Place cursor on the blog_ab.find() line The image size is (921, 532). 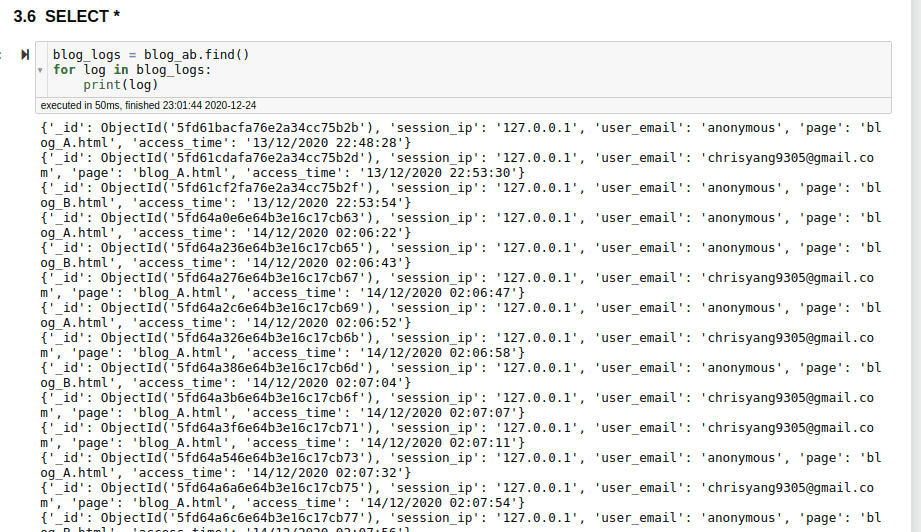pos(151,54)
